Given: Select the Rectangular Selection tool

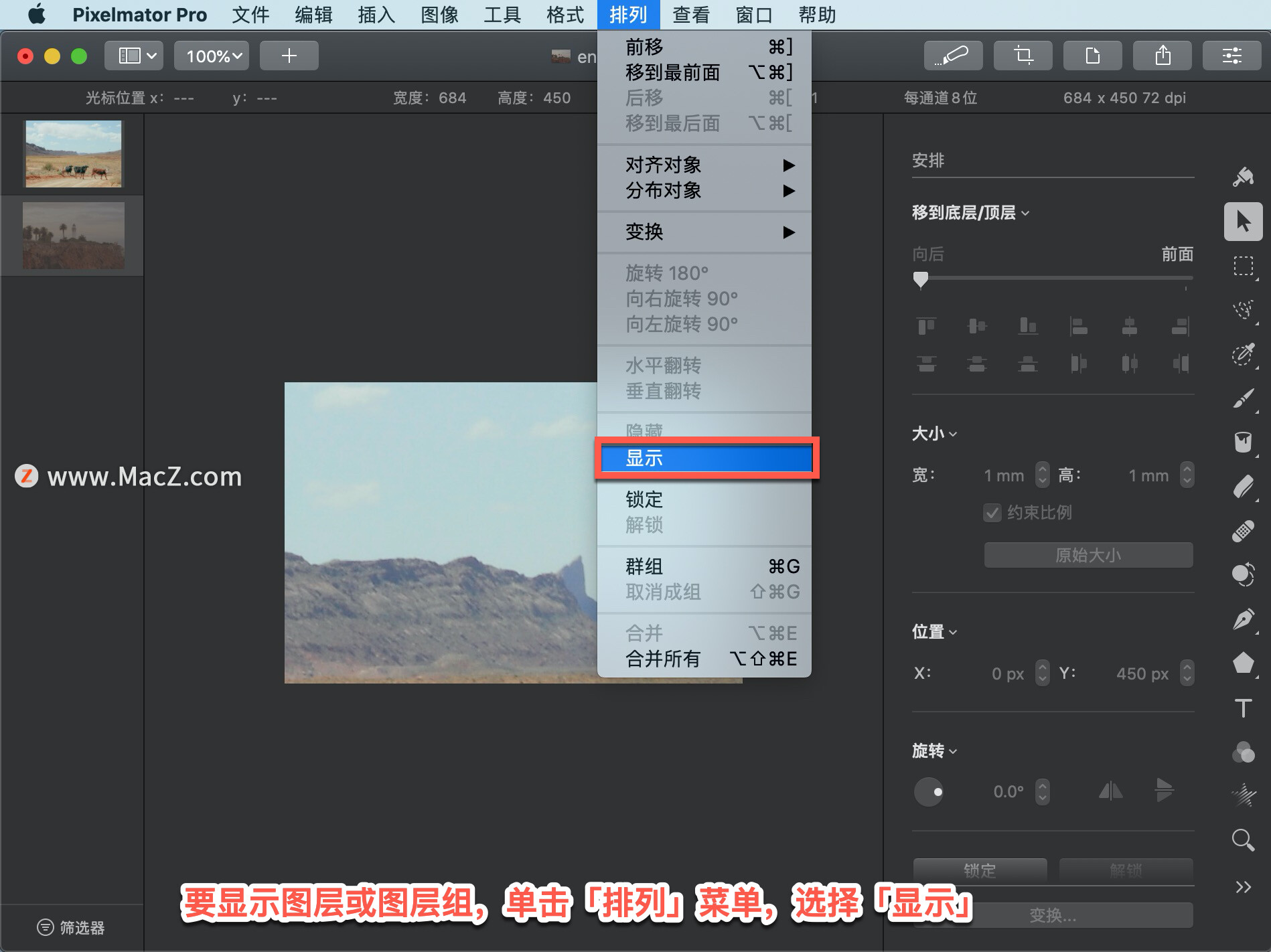Looking at the screenshot, I should click(x=1243, y=266).
